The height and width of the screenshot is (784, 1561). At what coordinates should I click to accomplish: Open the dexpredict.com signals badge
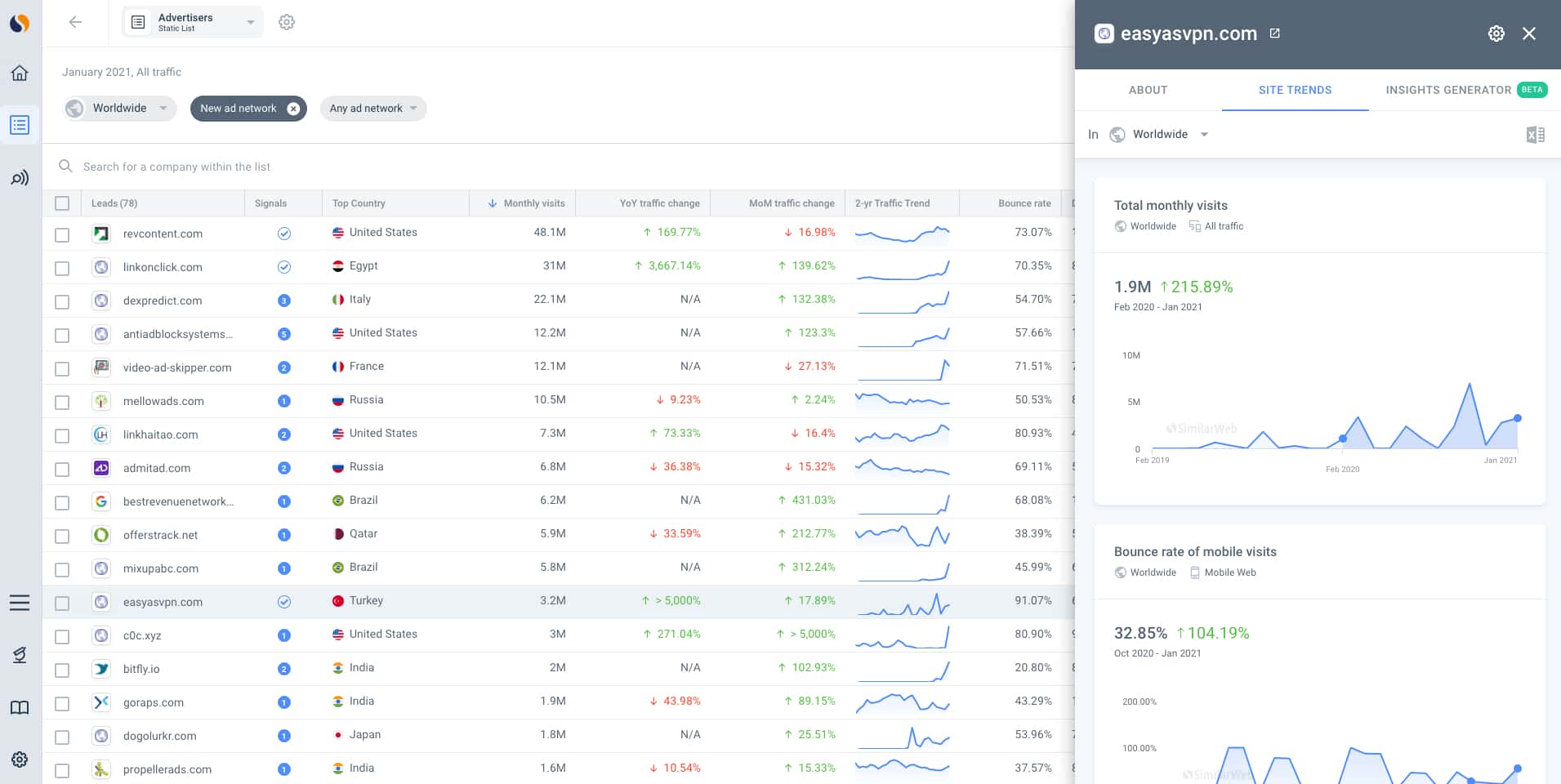click(284, 301)
